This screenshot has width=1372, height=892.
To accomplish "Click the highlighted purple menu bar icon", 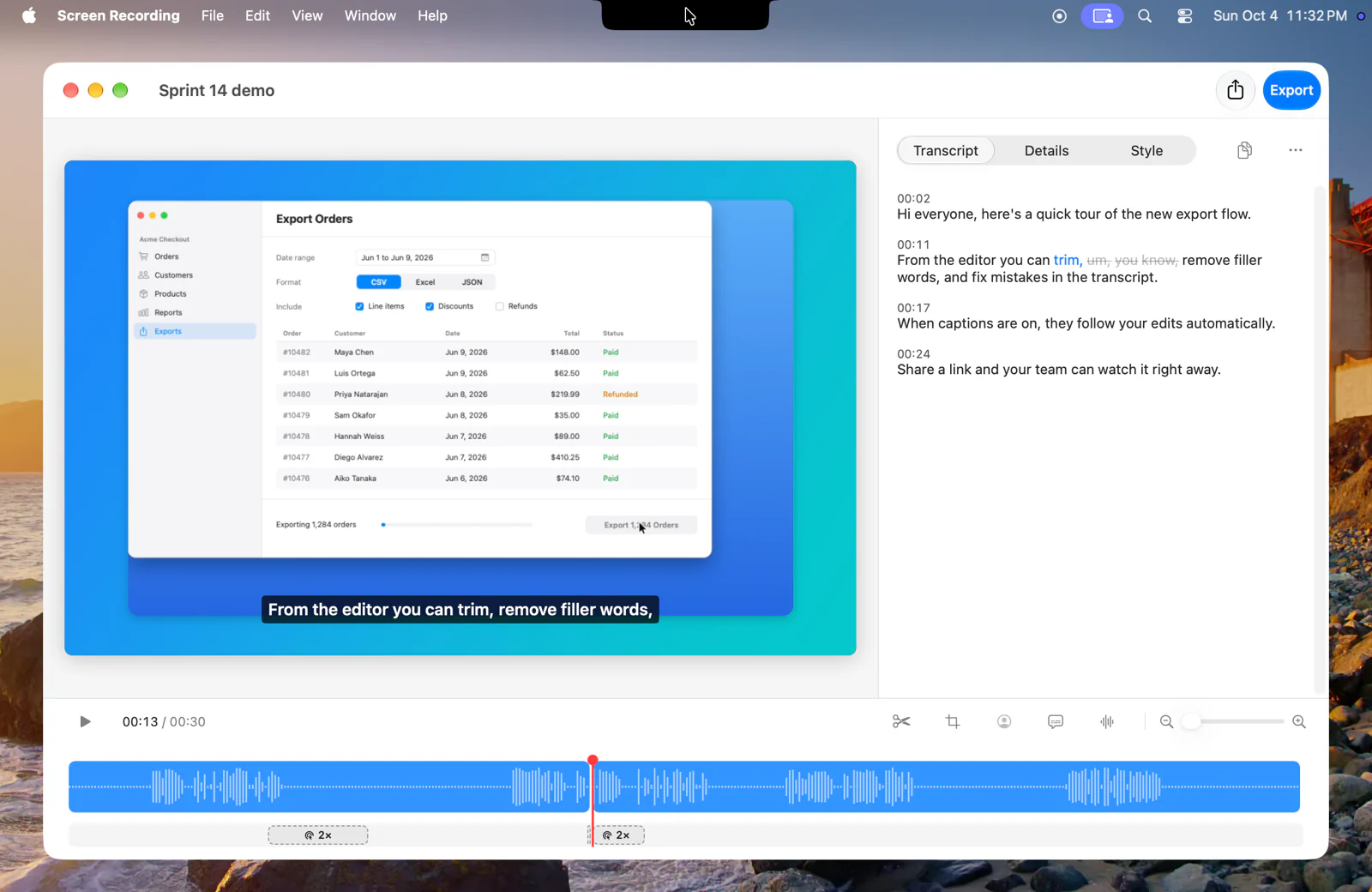I will [1102, 15].
